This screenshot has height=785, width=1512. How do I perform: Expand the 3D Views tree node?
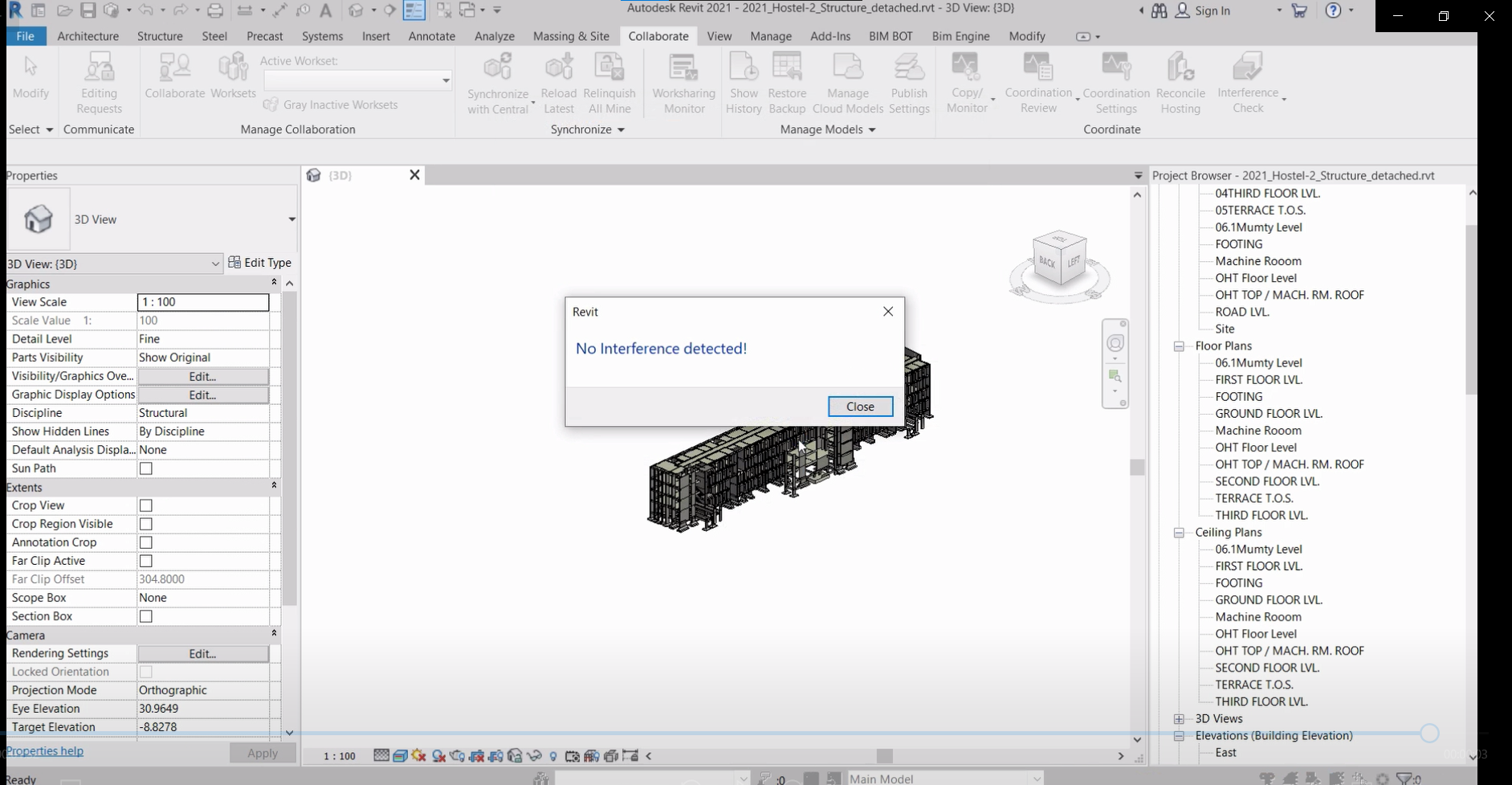point(1179,719)
